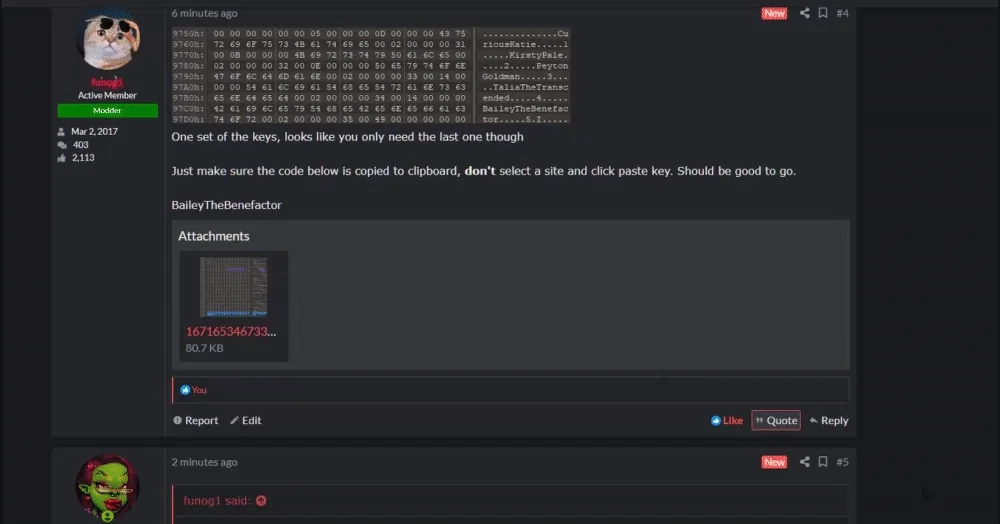Open the hex dump image in post
This screenshot has width=1000, height=524.
tap(371, 75)
